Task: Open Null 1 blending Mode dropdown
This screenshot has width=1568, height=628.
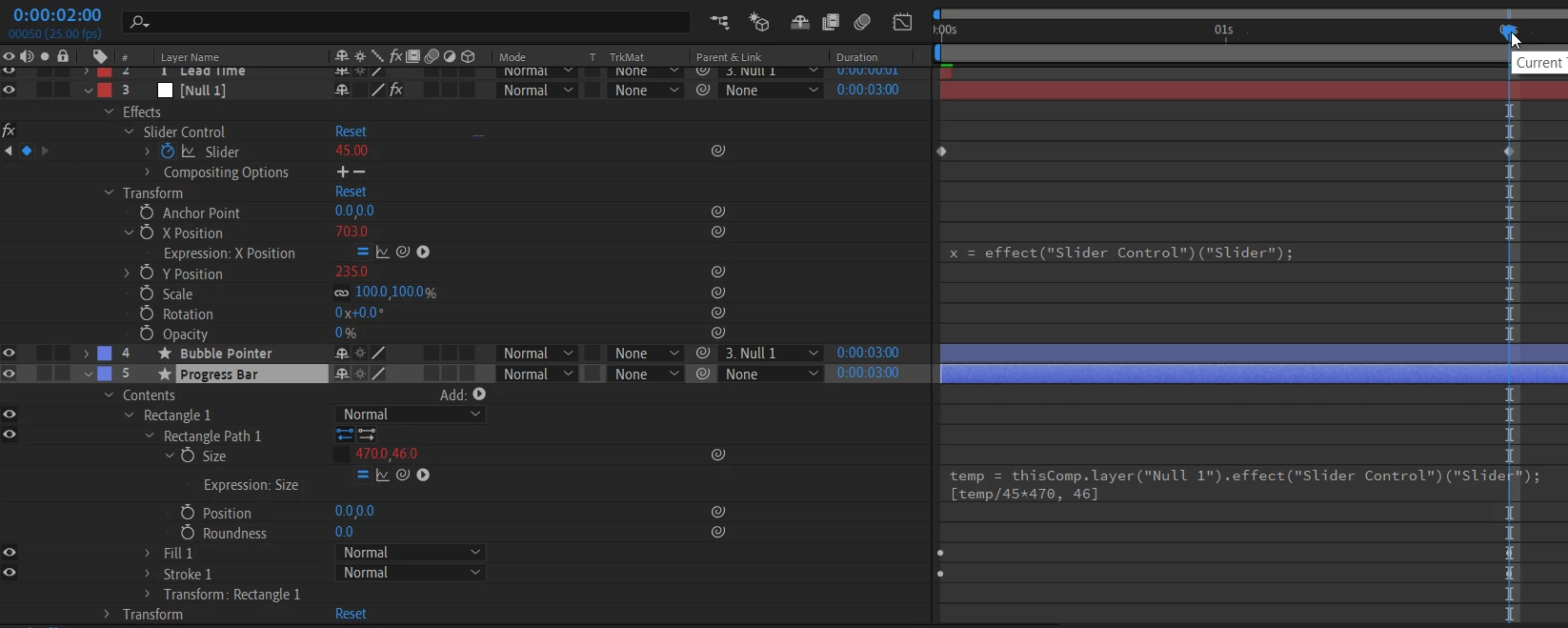Action: [538, 91]
